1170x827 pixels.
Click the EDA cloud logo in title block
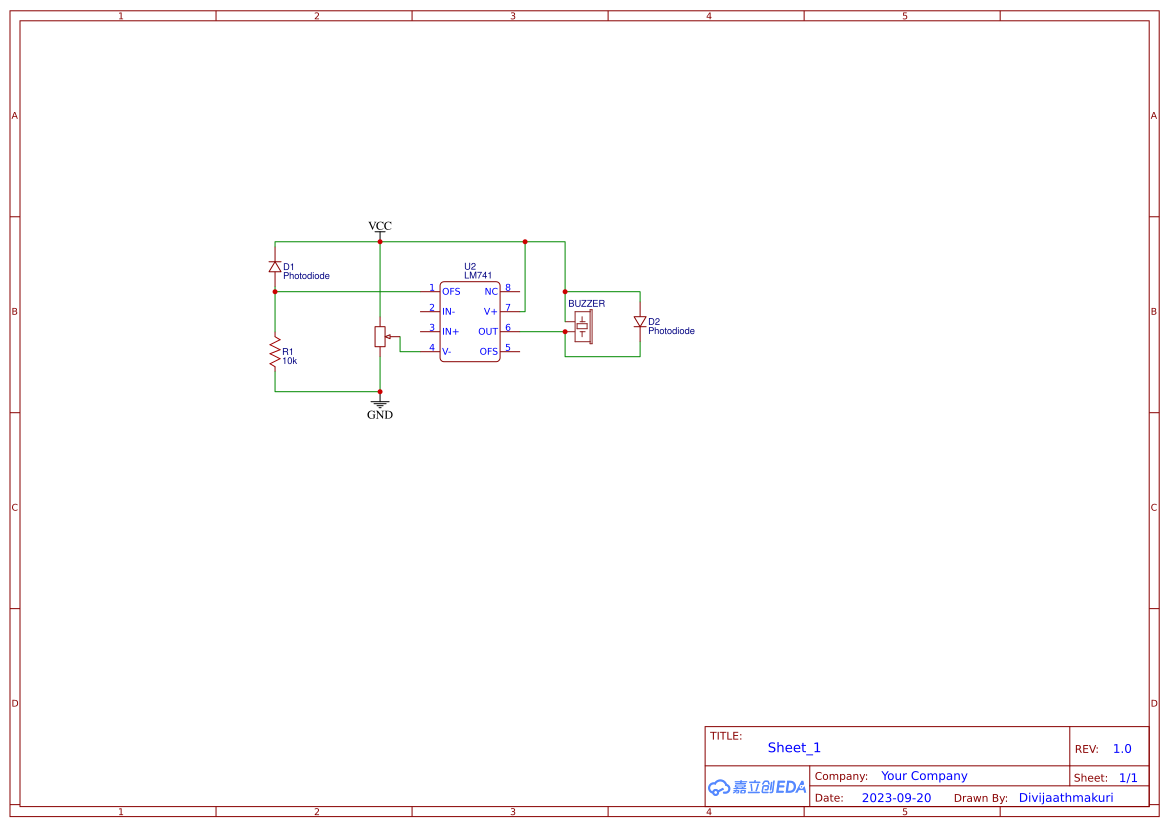[756, 787]
